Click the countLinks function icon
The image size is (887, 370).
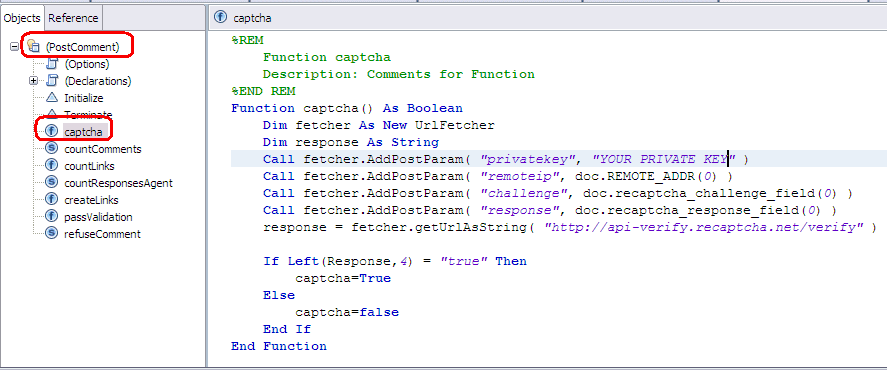52,165
